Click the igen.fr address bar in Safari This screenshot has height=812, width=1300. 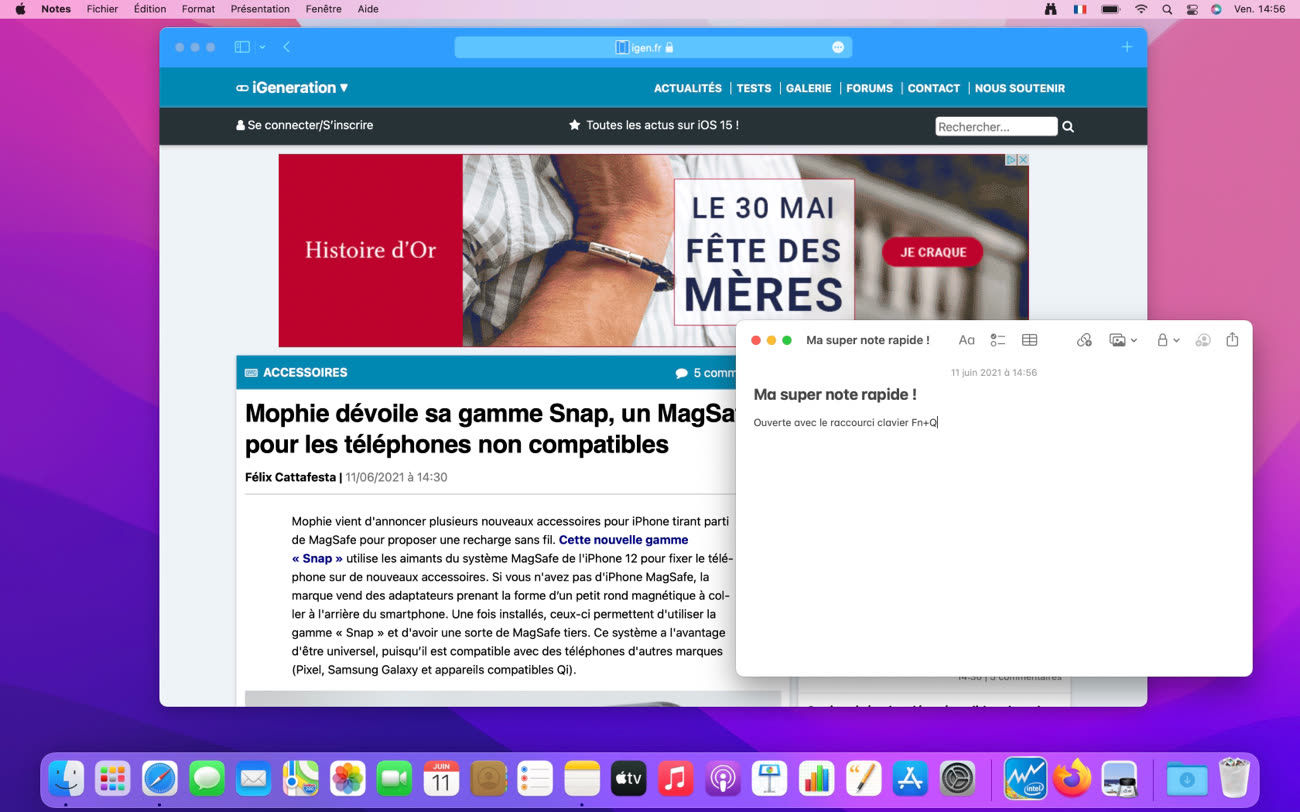[x=653, y=47]
